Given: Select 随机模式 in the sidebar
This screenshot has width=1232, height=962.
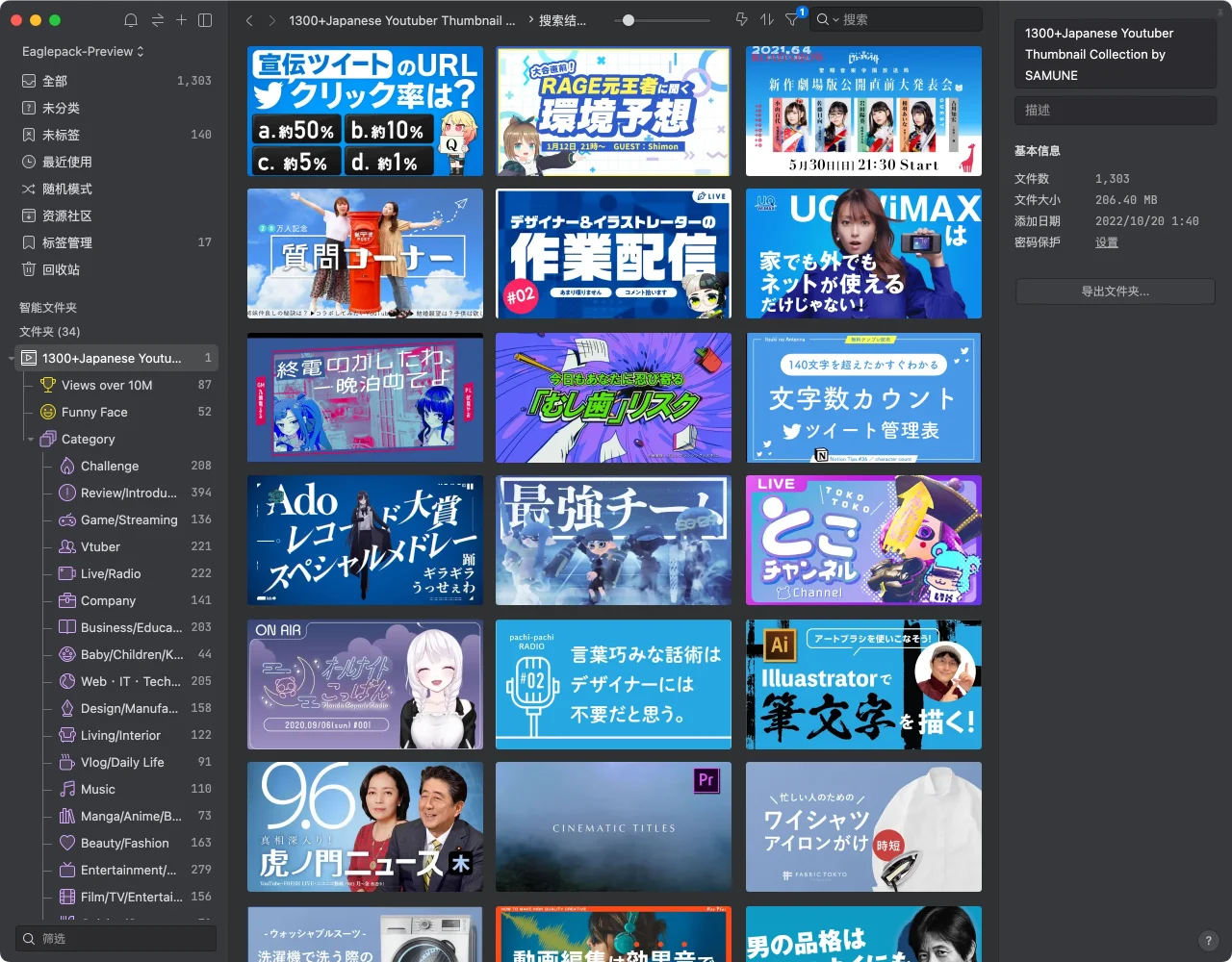Looking at the screenshot, I should pyautogui.click(x=66, y=189).
